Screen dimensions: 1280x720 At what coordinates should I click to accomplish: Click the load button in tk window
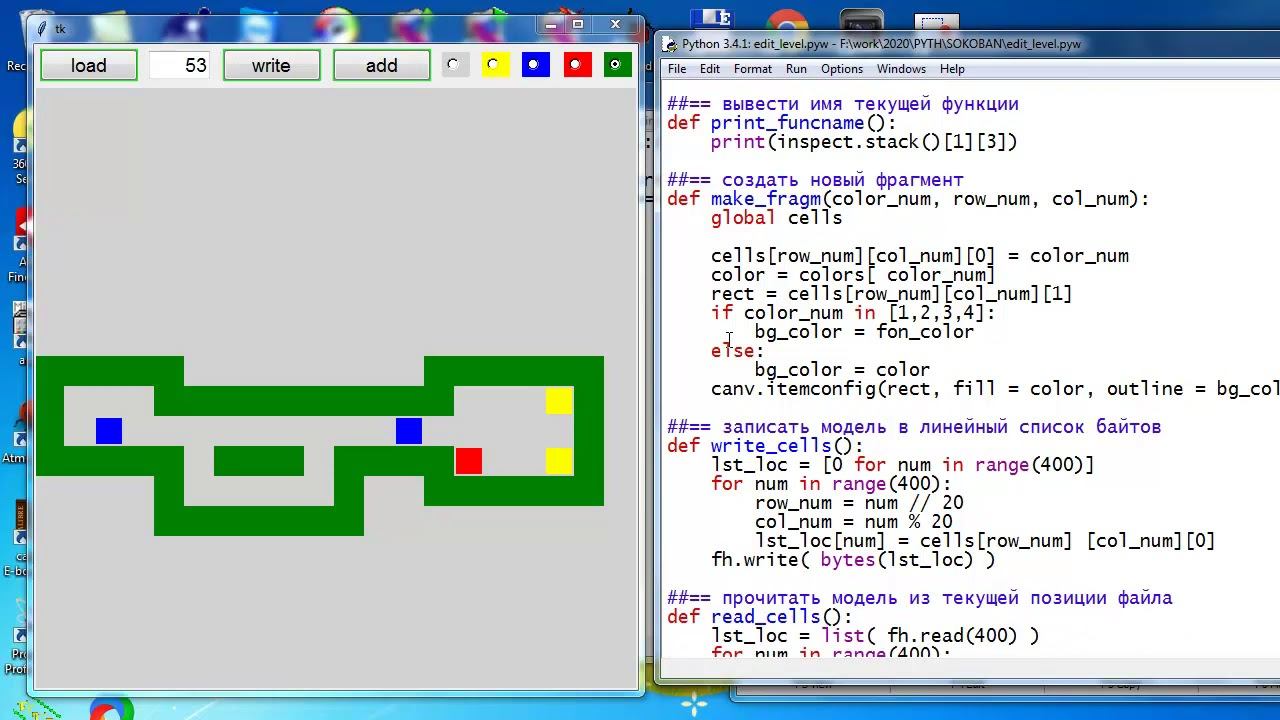(x=88, y=66)
